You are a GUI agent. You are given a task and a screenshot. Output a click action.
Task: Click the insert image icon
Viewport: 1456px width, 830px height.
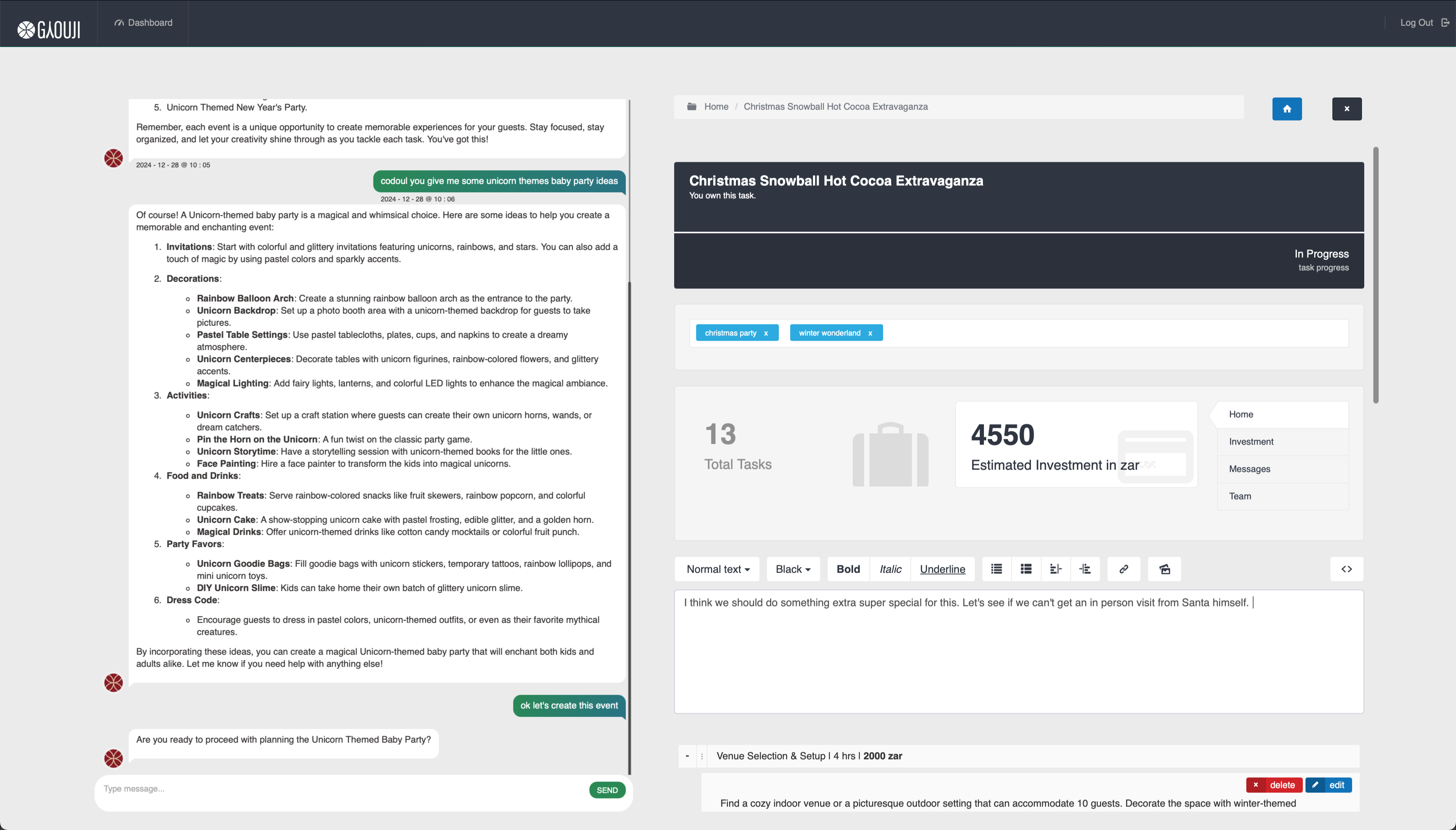point(1164,570)
